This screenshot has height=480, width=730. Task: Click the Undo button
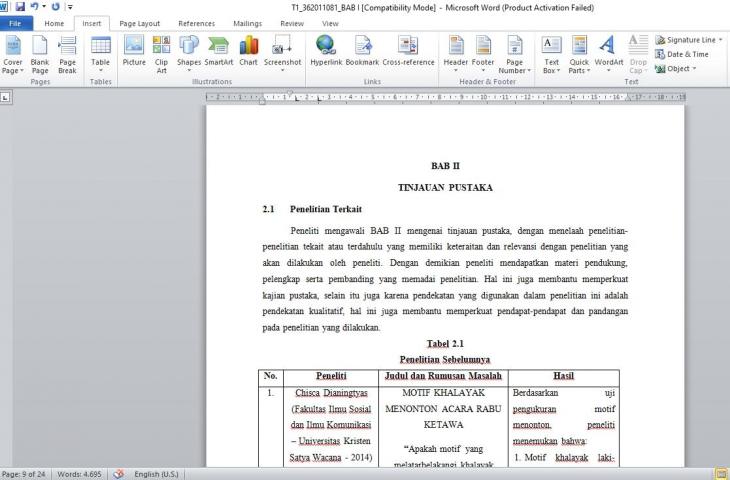pyautogui.click(x=34, y=7)
